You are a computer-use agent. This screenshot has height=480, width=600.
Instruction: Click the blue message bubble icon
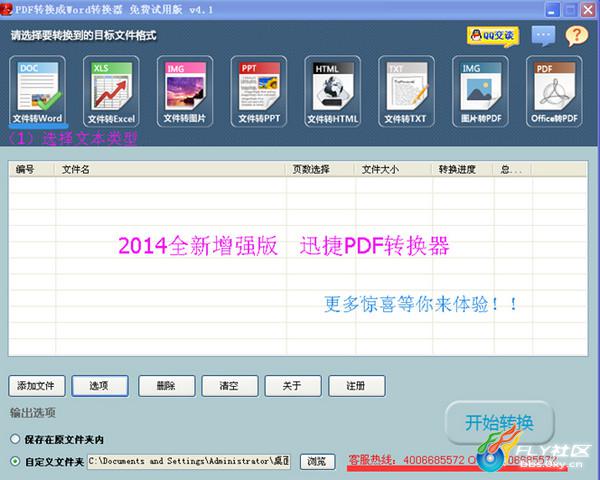tap(543, 36)
